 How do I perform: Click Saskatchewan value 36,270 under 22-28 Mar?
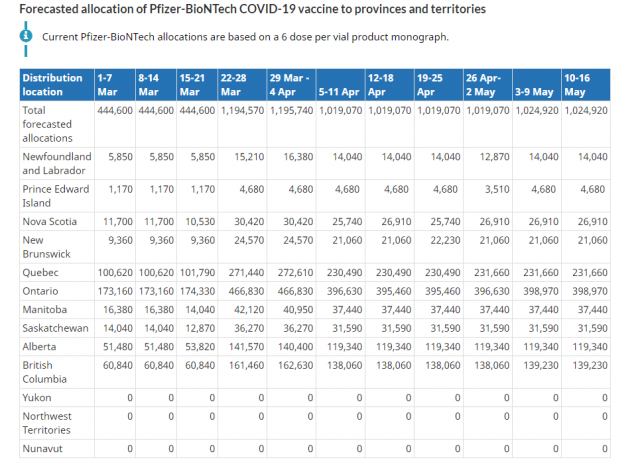coord(249,328)
